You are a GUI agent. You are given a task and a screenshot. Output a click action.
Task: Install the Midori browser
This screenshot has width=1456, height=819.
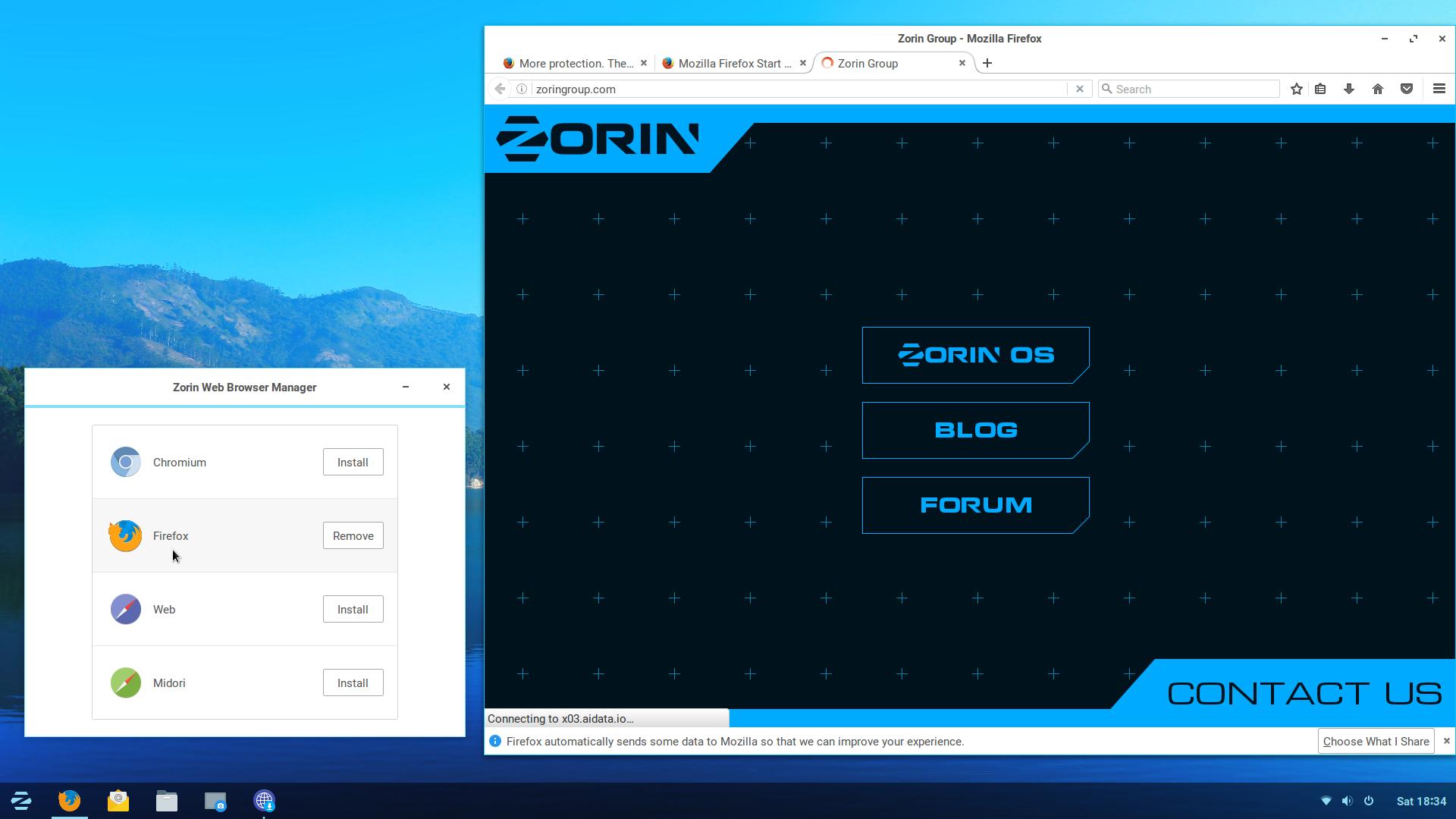[x=353, y=682]
